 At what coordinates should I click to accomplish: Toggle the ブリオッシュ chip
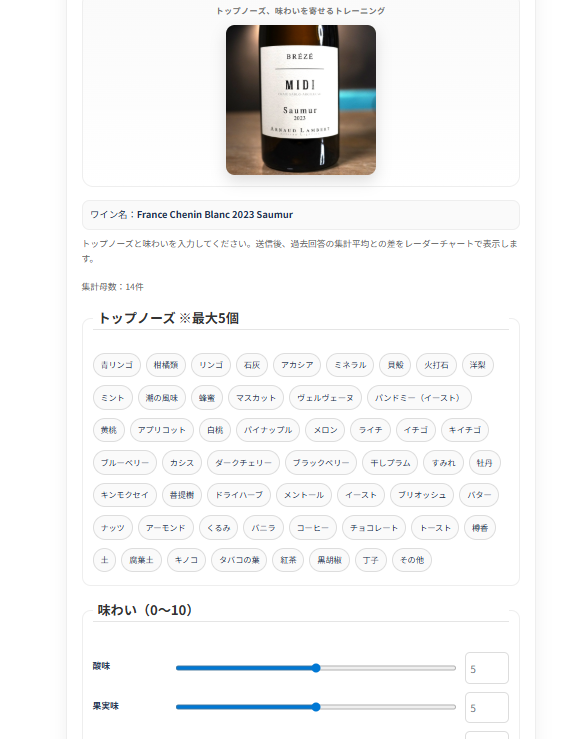tap(422, 495)
